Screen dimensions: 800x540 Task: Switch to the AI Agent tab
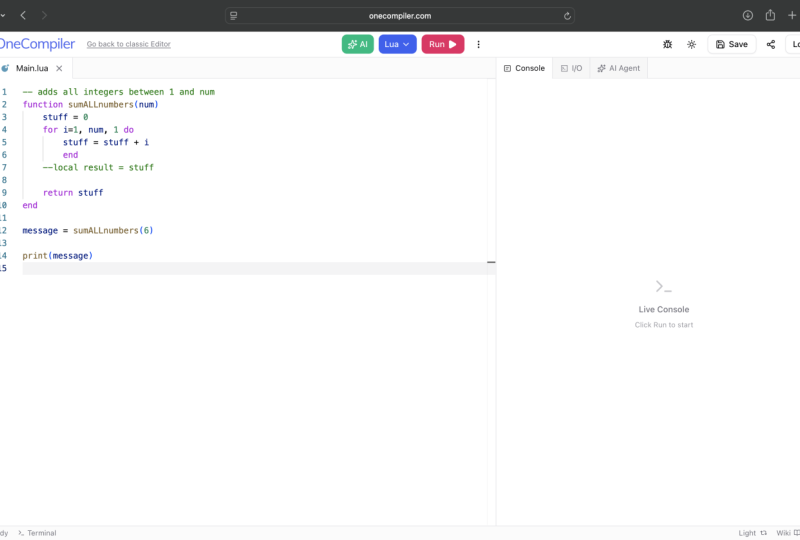click(x=618, y=68)
